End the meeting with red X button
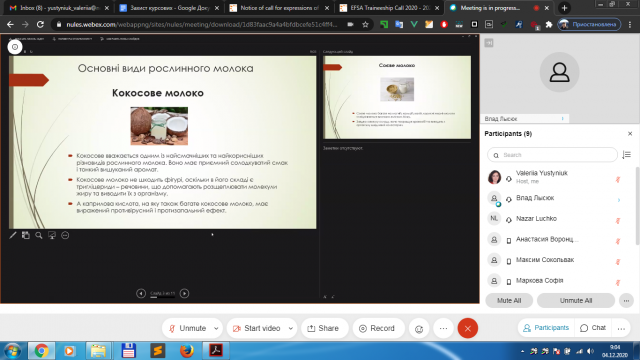The width and height of the screenshot is (640, 360). click(468, 329)
